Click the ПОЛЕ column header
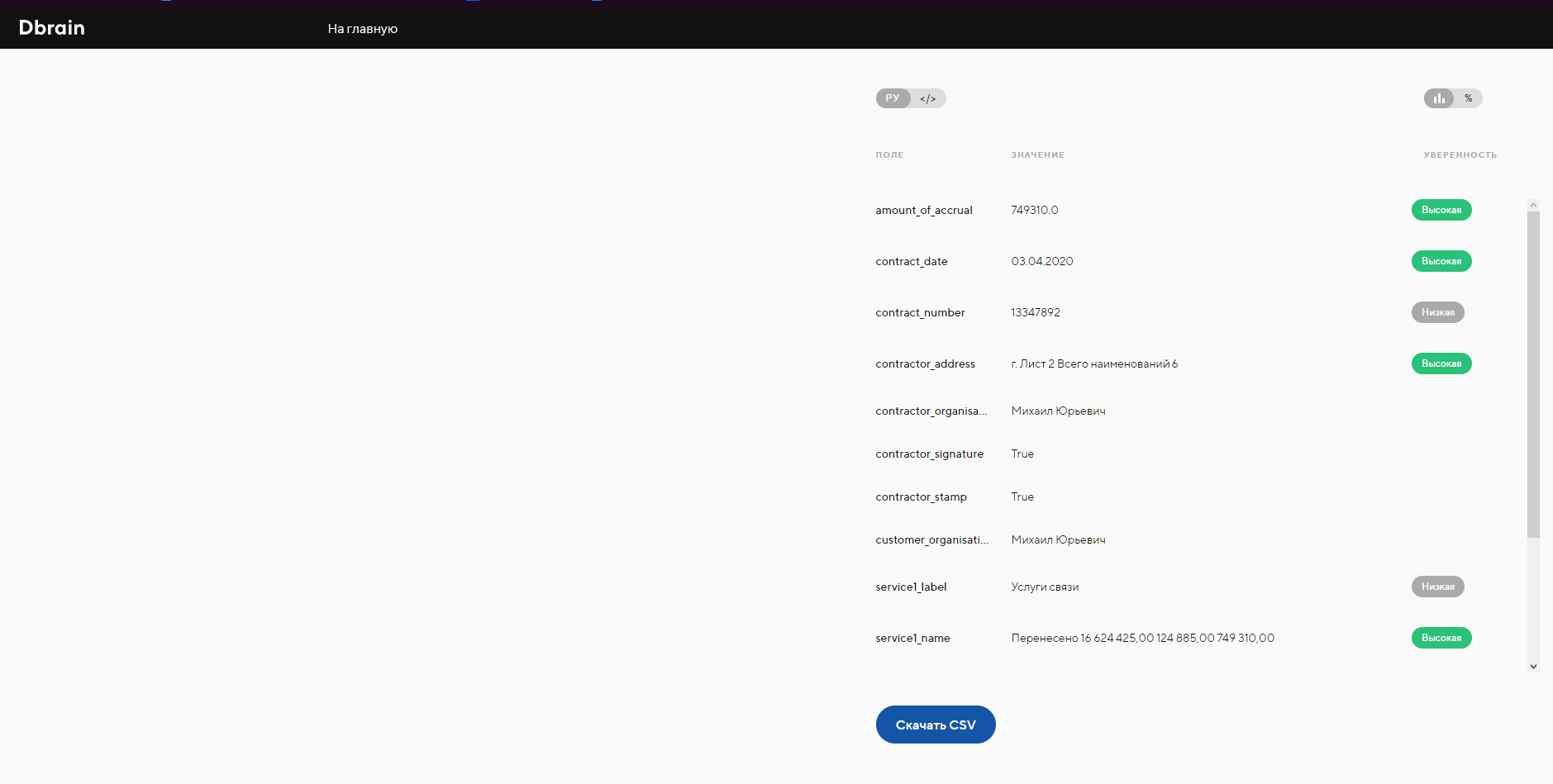The width and height of the screenshot is (1553, 784). coord(889,155)
